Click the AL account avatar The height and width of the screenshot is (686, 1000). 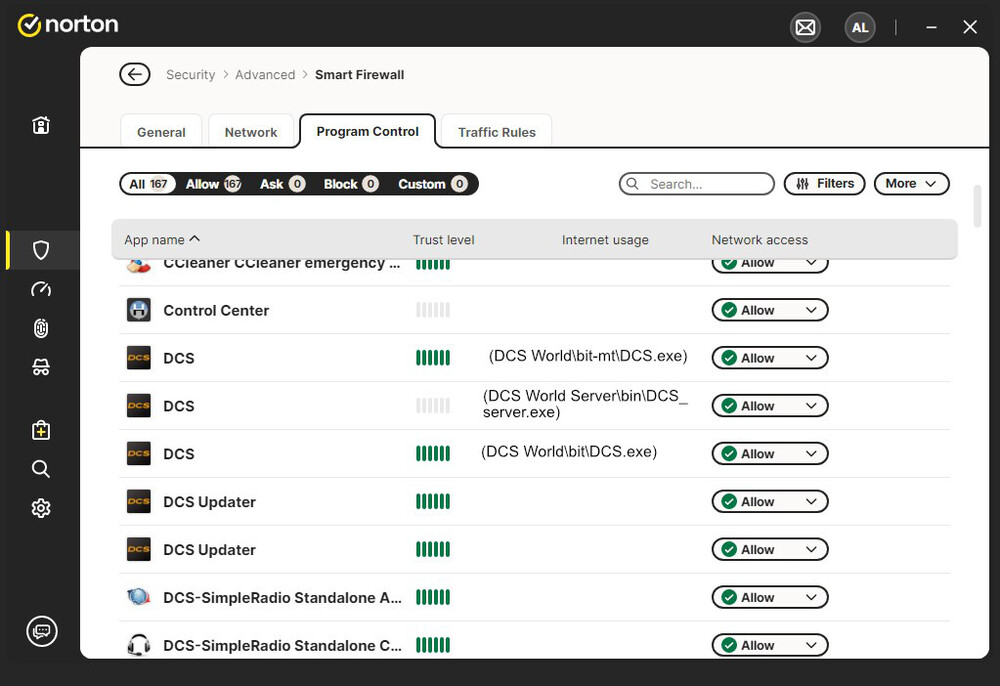[860, 27]
